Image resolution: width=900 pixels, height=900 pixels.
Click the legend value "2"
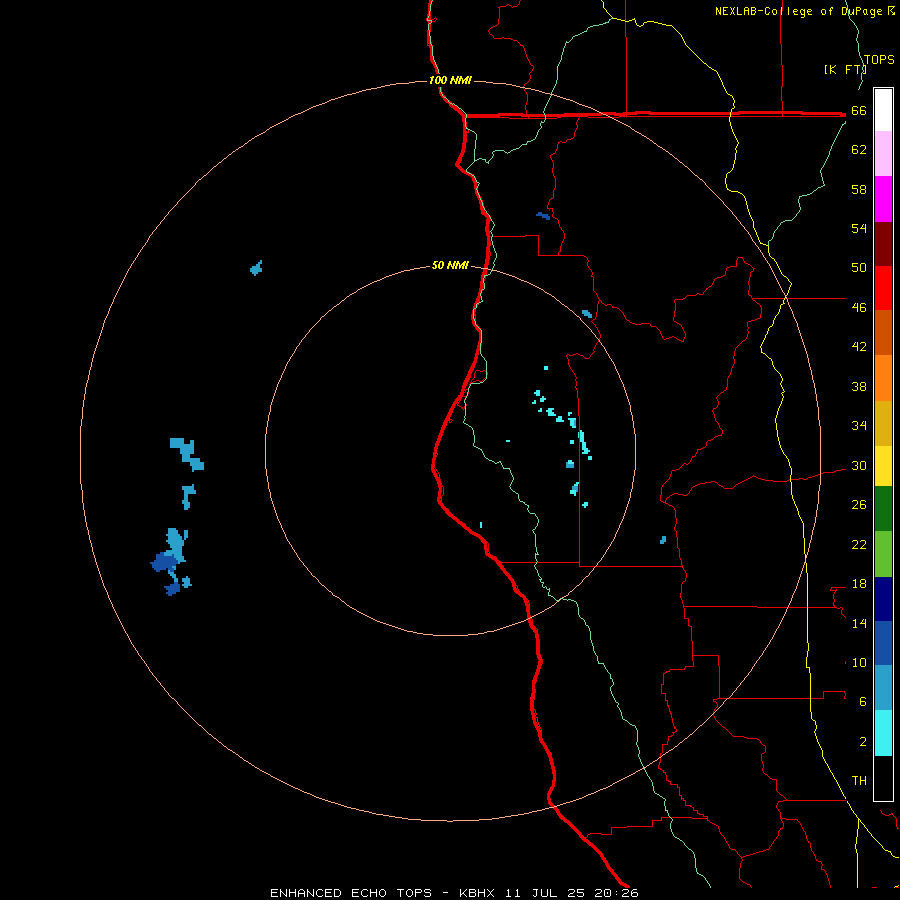(863, 742)
